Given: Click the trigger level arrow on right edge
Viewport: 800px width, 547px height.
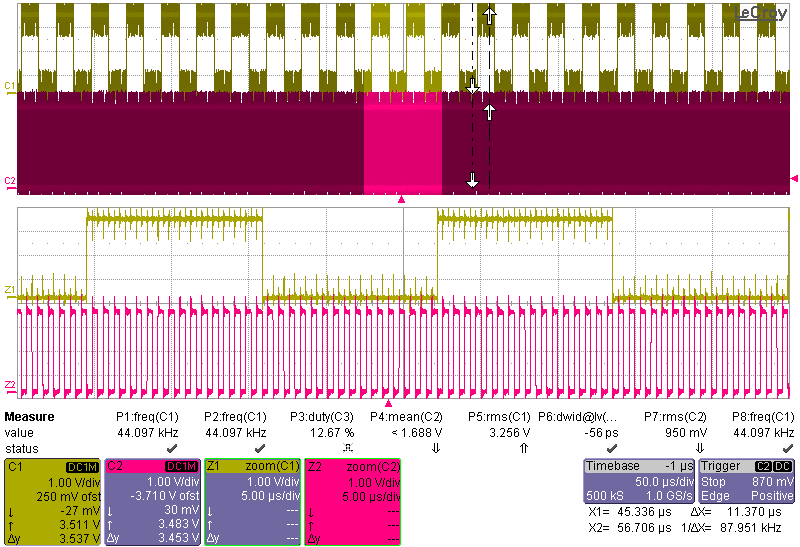Looking at the screenshot, I should pyautogui.click(x=795, y=178).
